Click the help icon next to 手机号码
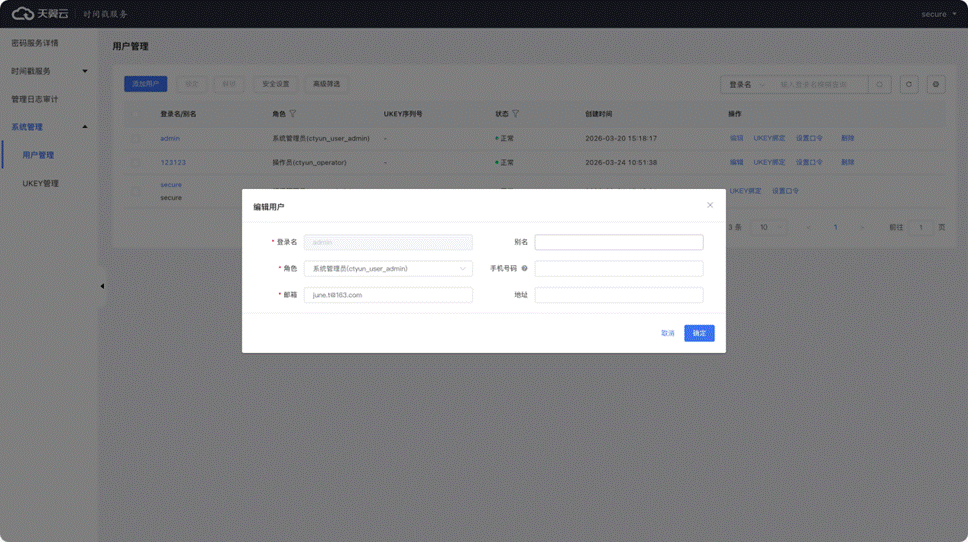The image size is (968, 542). [x=525, y=269]
